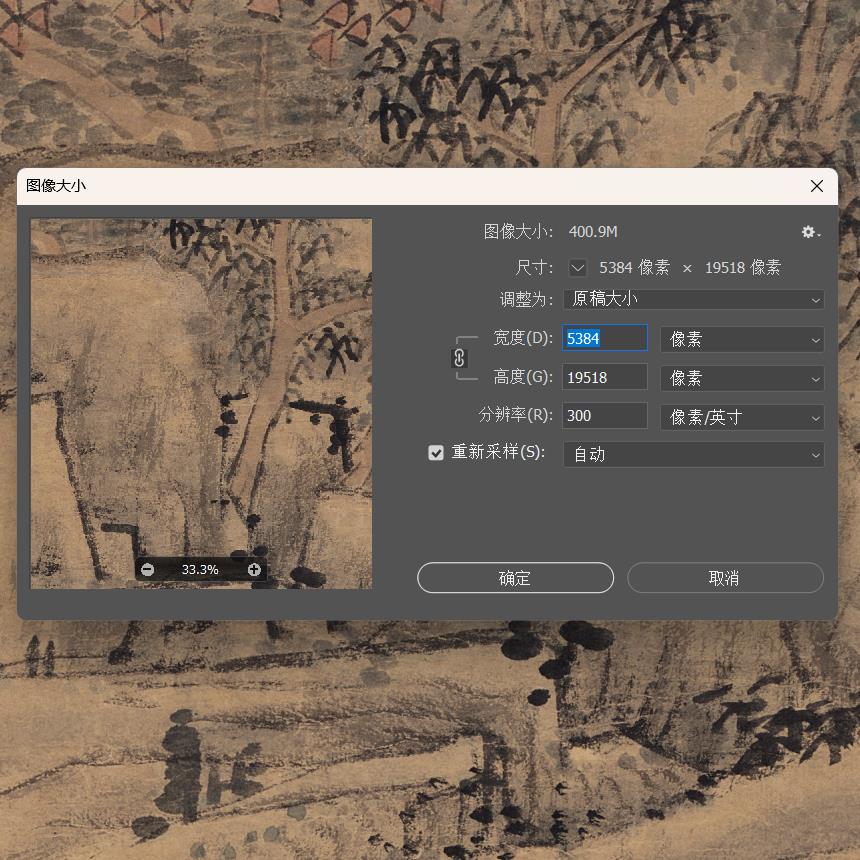Zoom in preview with plus icon
This screenshot has width=860, height=860.
254,570
